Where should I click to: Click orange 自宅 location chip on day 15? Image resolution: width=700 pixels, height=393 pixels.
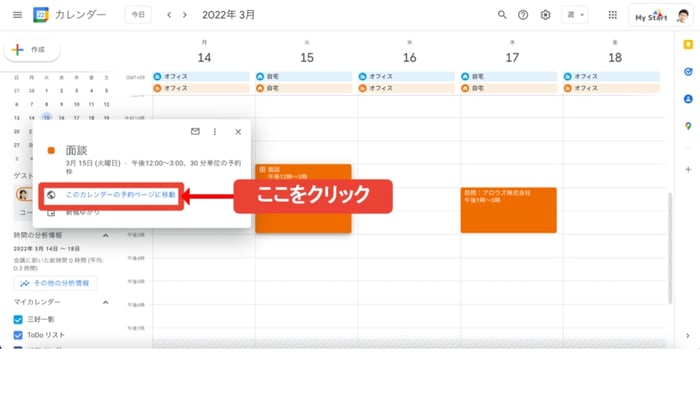tap(304, 88)
